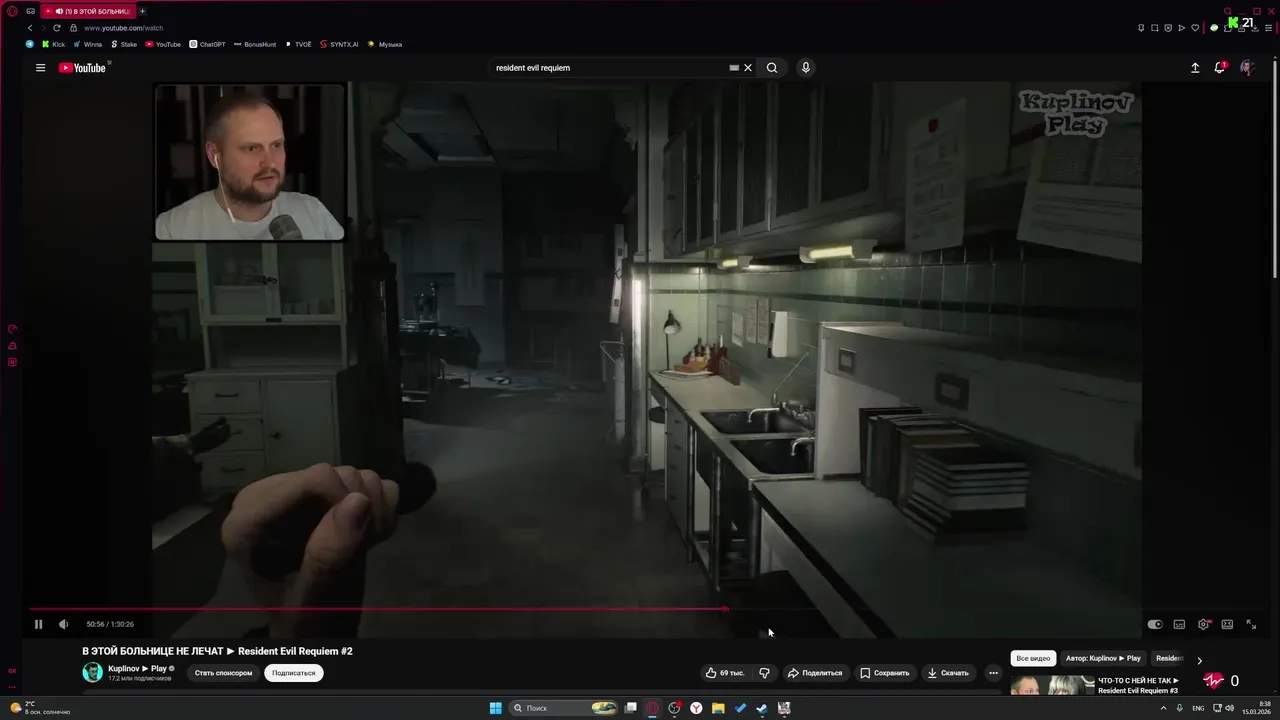
Task: Open the SYNTX.AI bookmark
Action: tap(338, 44)
